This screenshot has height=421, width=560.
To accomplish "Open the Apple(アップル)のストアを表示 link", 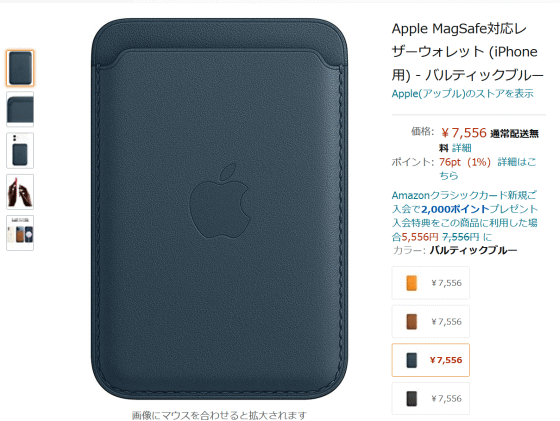I will 462,94.
